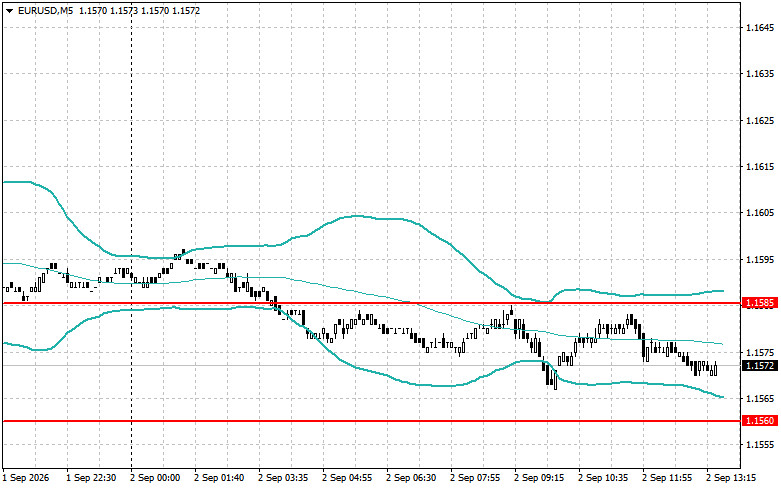Viewport: 781px width, 489px height.
Task: Open the chart menu triangle beside EURUSD,M5
Action: tap(9, 10)
